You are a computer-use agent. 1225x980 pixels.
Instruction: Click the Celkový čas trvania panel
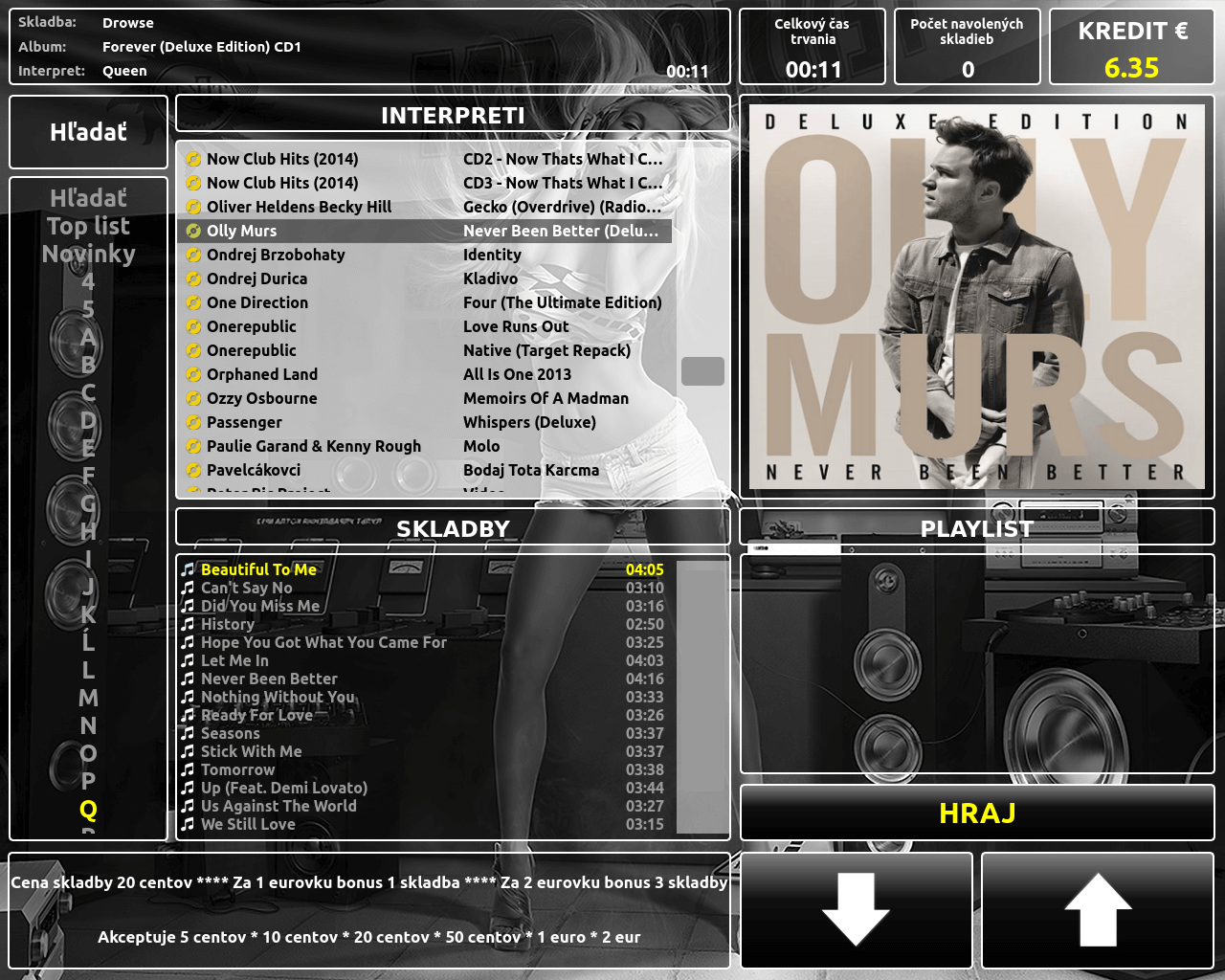point(813,47)
